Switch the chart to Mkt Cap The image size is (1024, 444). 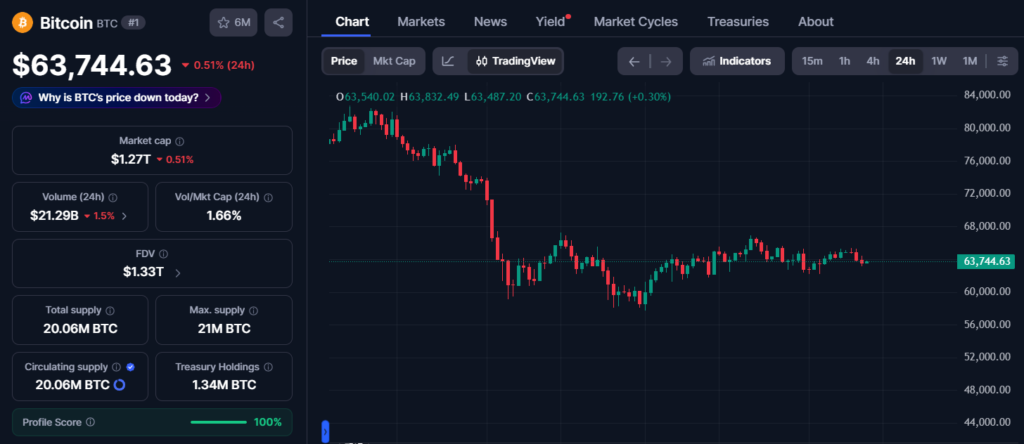click(x=394, y=61)
